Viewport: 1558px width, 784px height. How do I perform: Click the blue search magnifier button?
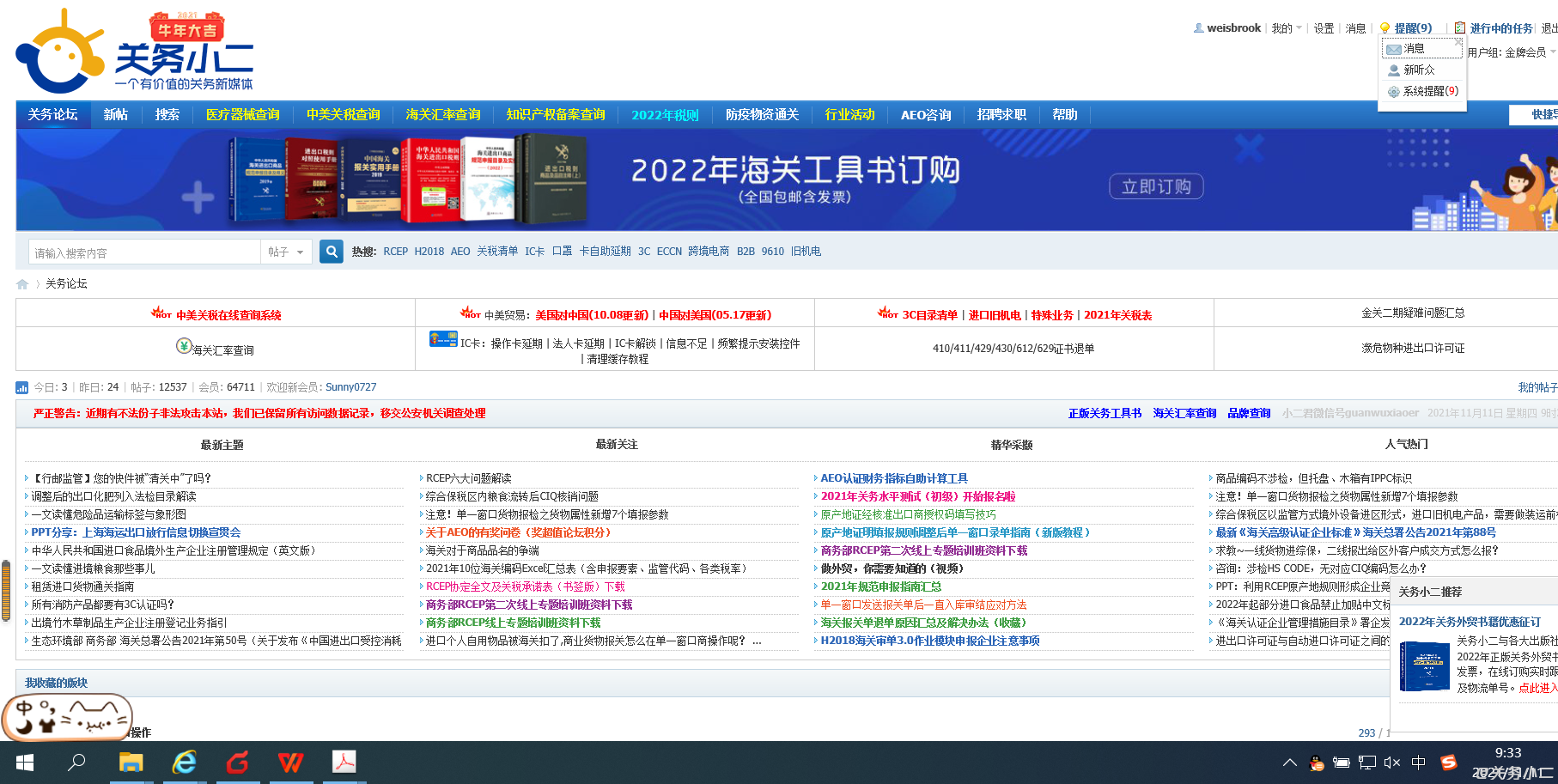[x=332, y=252]
